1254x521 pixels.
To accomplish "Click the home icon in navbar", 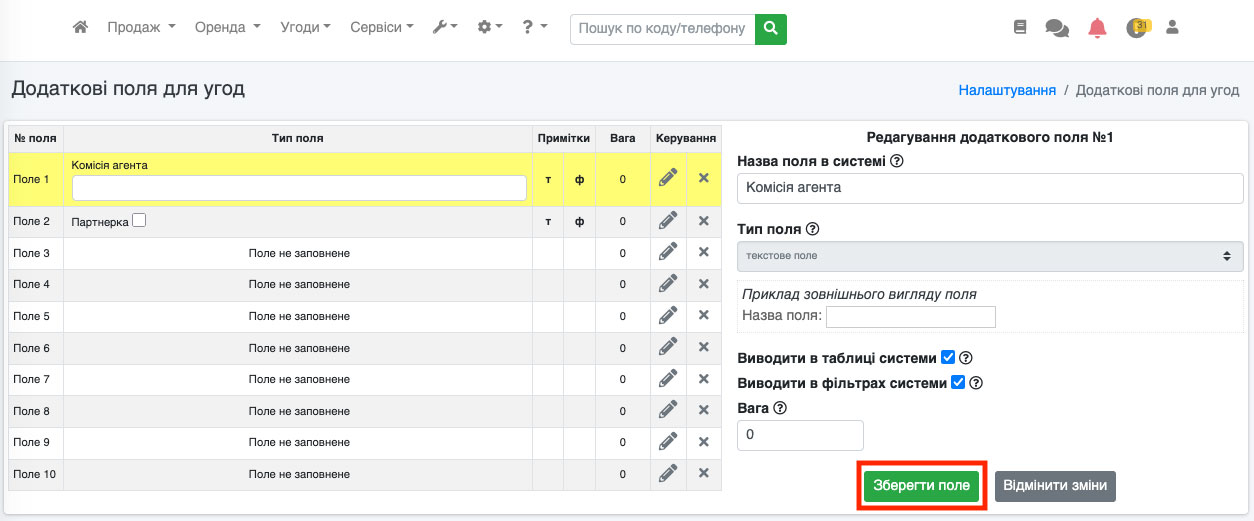I will click(81, 28).
